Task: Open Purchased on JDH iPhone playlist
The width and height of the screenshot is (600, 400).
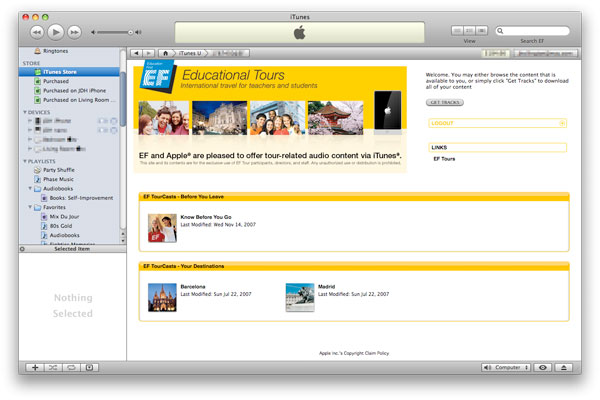Action: [x=75, y=91]
